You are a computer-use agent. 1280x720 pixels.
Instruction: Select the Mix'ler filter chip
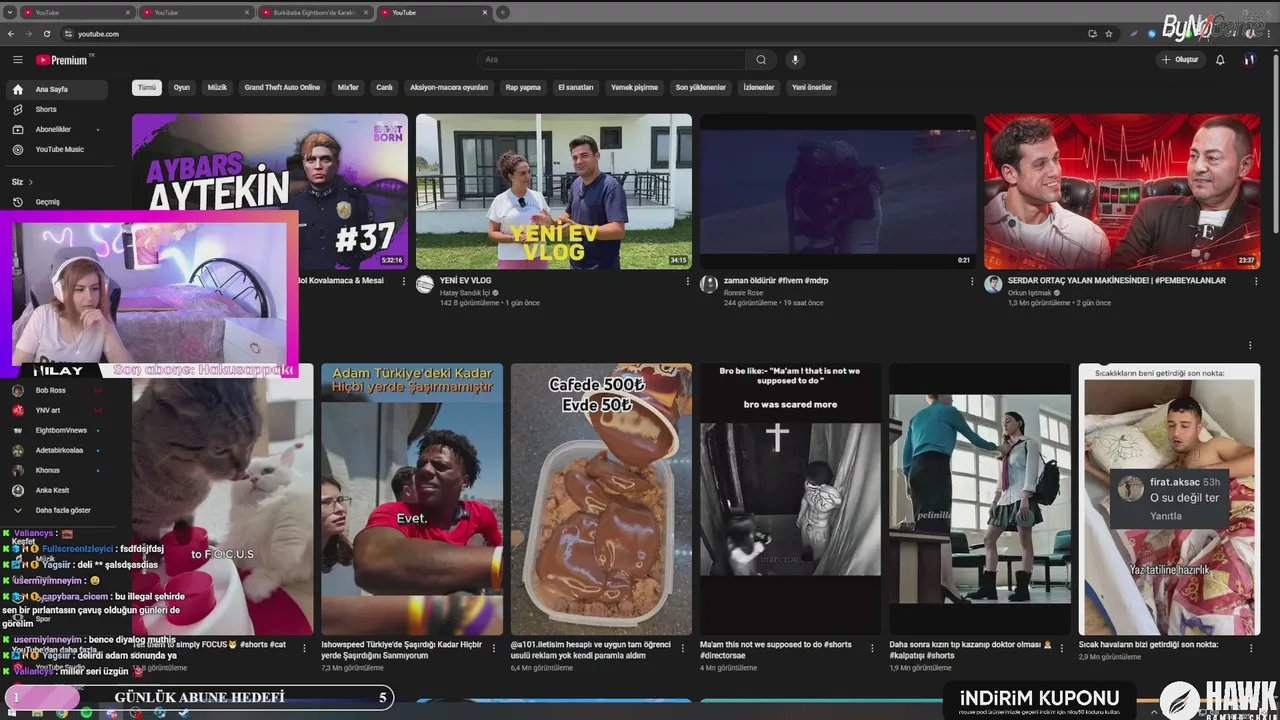(x=348, y=87)
